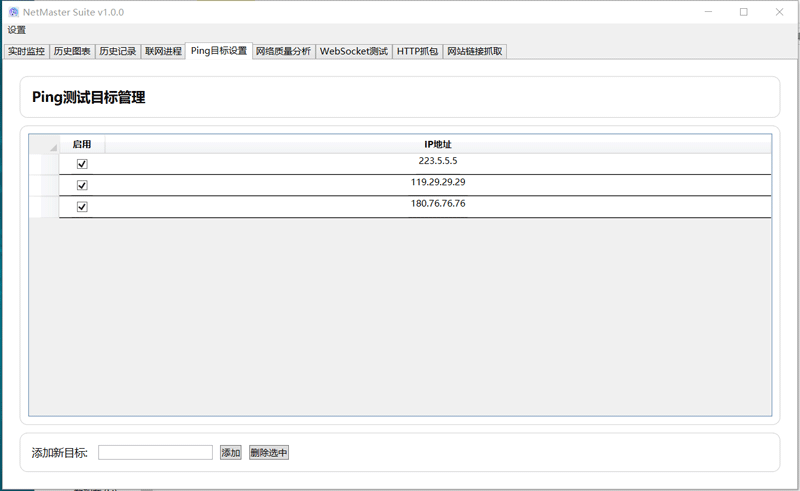Viewport: 800px width, 491px height.
Task: Open the 历史图表 tab
Action: (72, 51)
